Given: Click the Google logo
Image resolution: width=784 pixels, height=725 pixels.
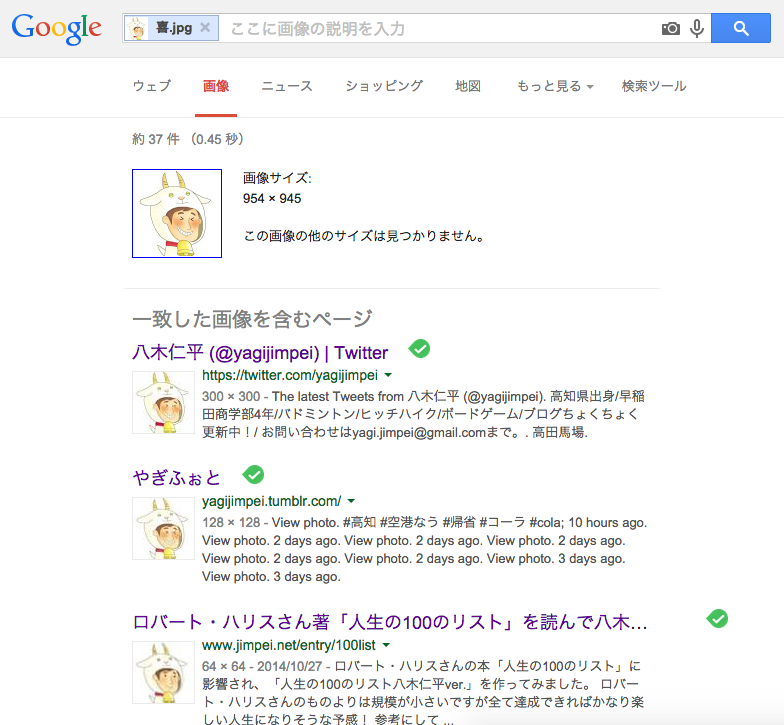Looking at the screenshot, I should click(x=56, y=28).
